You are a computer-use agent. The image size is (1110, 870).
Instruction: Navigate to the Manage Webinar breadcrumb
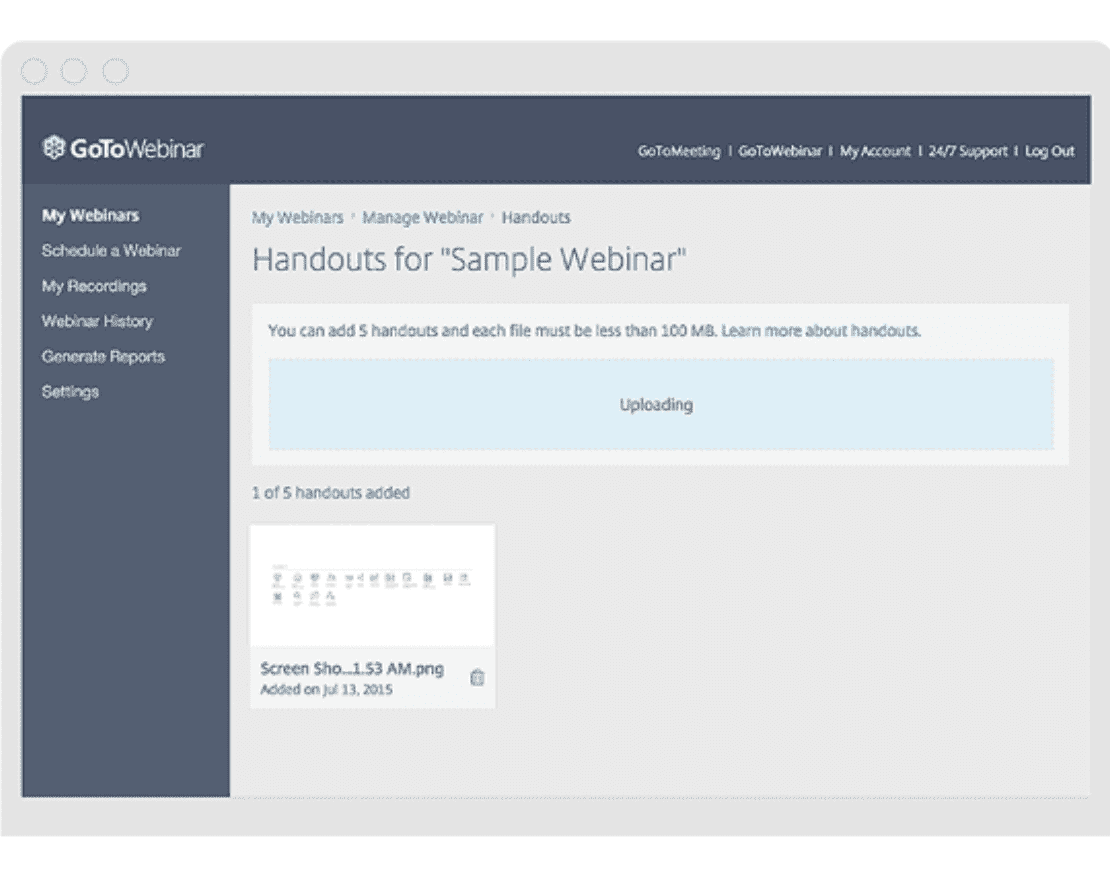[422, 217]
